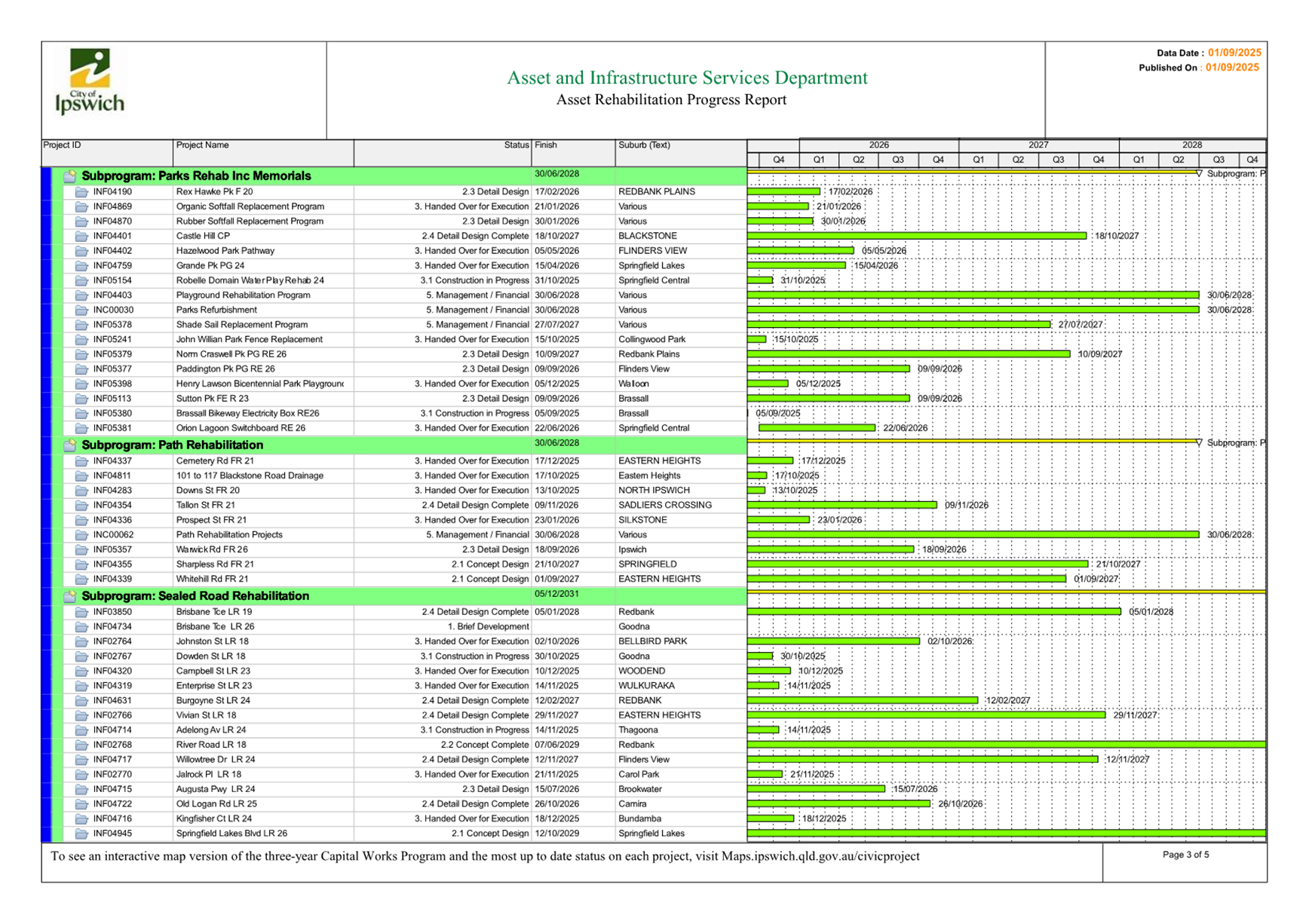
Task: Click the Data Date 01/09/2025 value
Action: click(1234, 53)
